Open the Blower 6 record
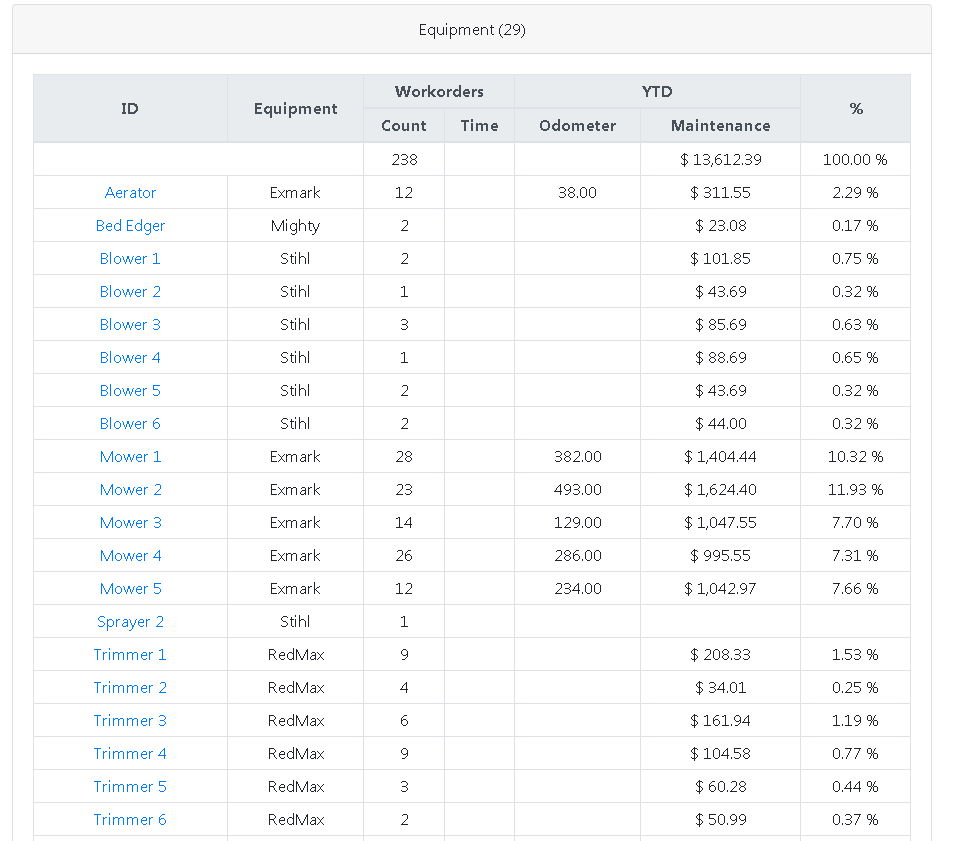Viewport: 953px width, 841px height. click(x=130, y=424)
